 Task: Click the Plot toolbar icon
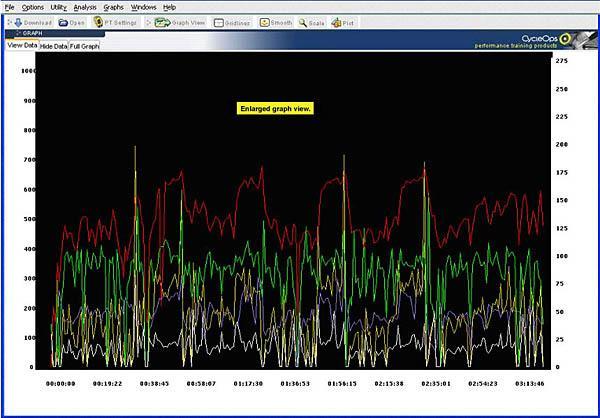coord(343,21)
